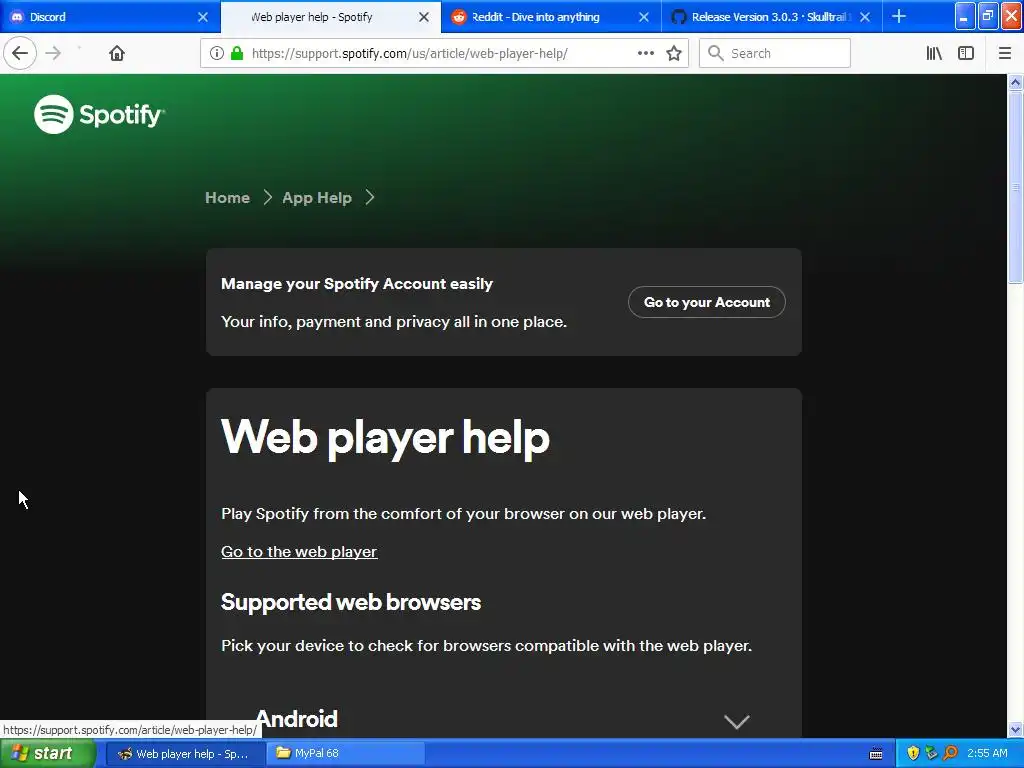The height and width of the screenshot is (768, 1024).
Task: Select Web player help taskbar button
Action: point(185,754)
